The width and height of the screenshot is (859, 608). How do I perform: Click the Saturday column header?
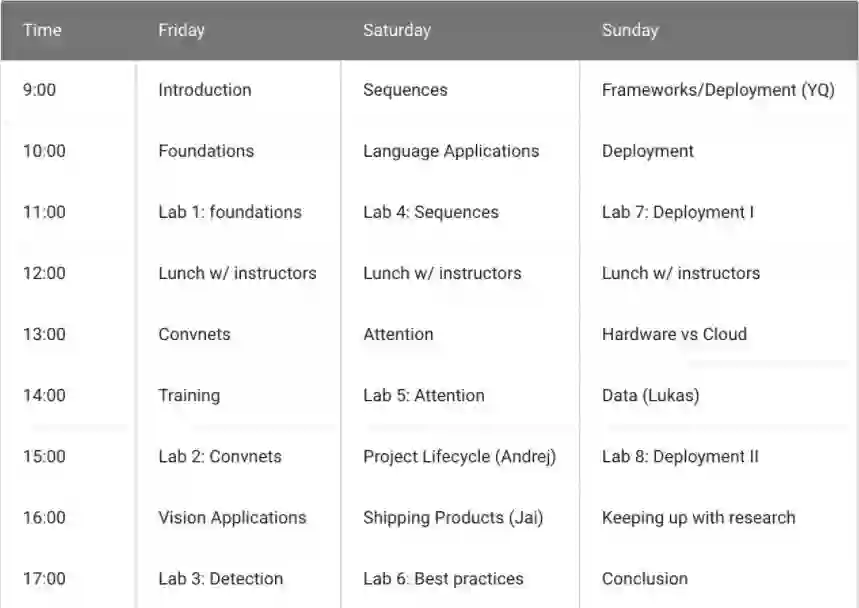pos(396,30)
